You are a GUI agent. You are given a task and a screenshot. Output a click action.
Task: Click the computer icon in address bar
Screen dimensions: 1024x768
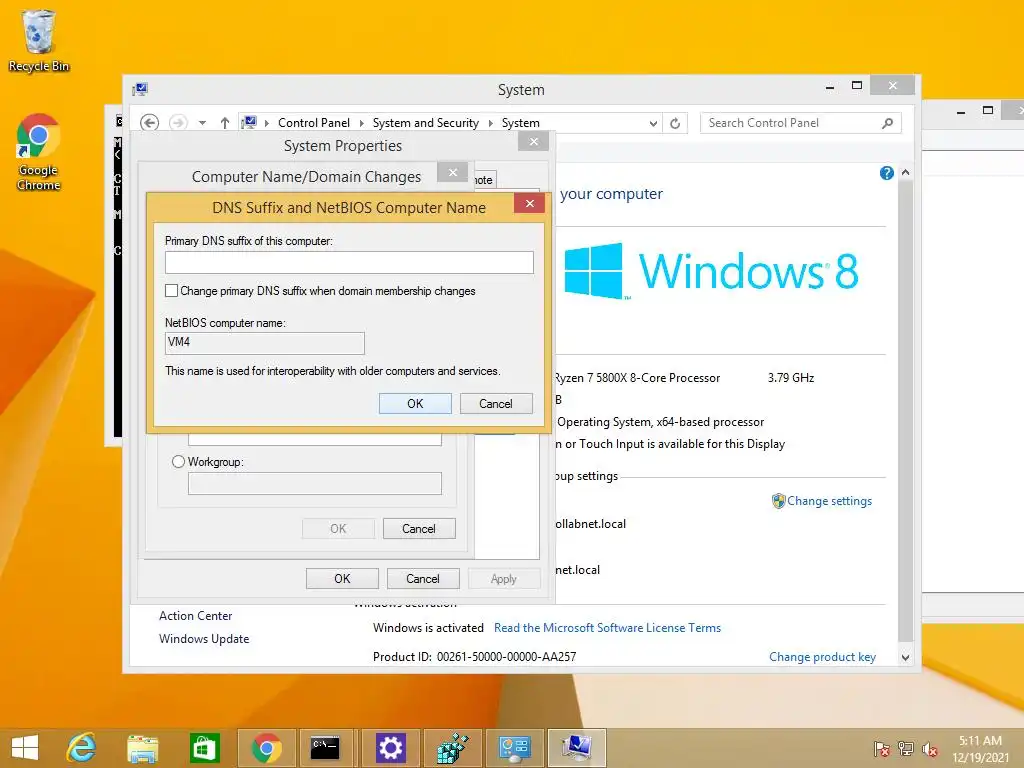pyautogui.click(x=249, y=123)
